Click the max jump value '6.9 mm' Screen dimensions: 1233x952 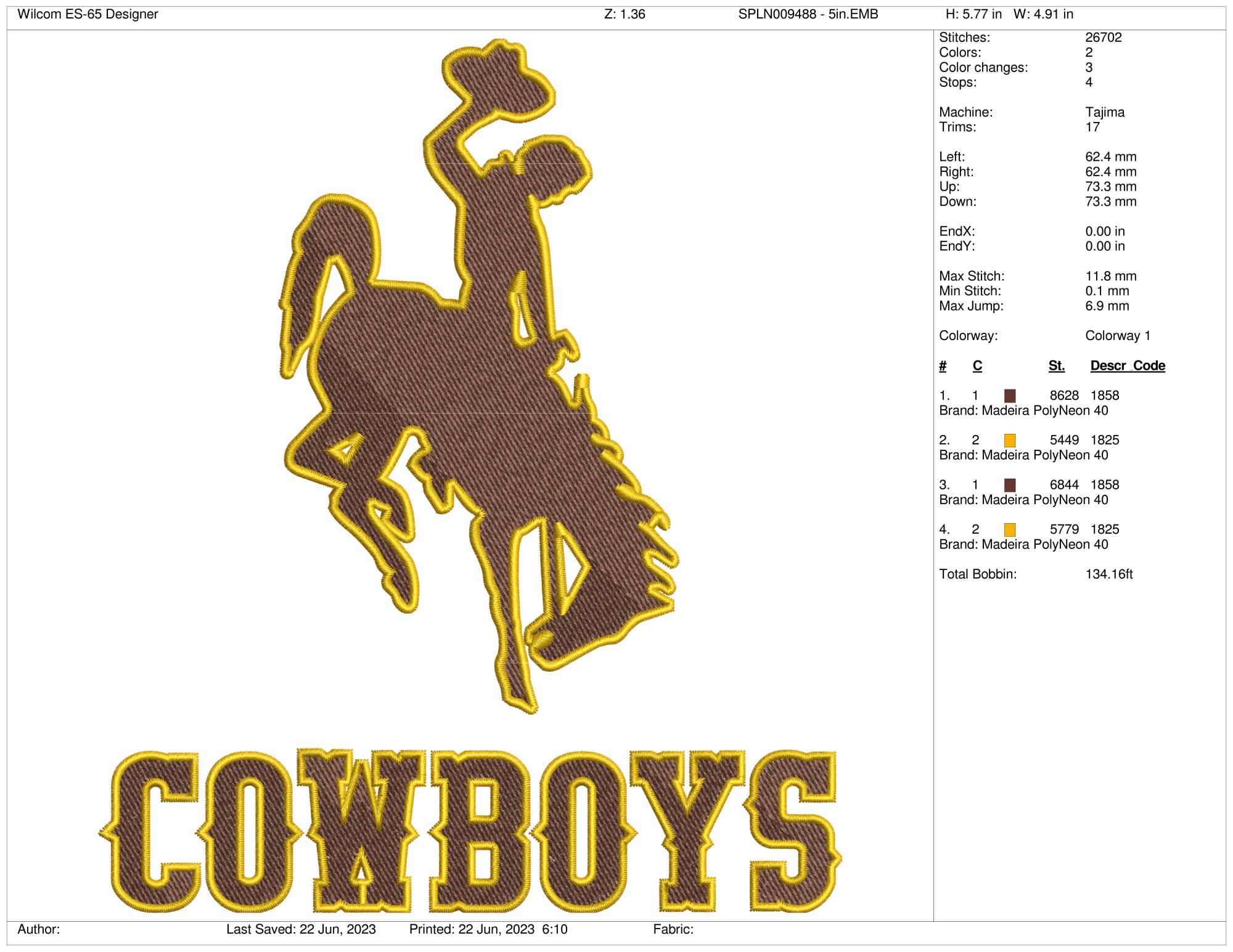(x=1107, y=306)
